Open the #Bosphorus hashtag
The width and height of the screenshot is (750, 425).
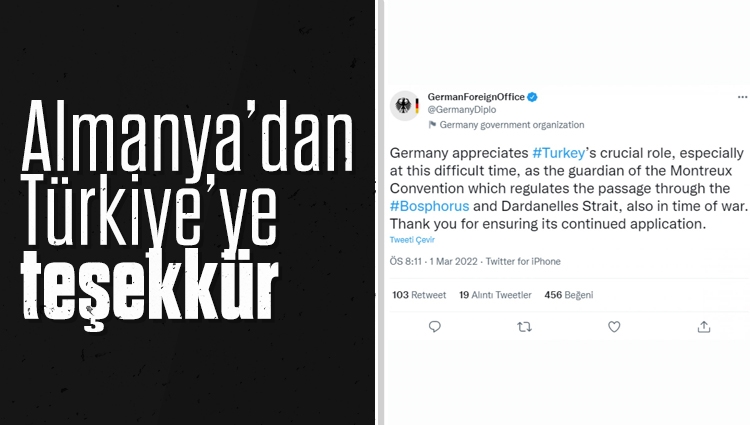pyautogui.click(x=430, y=206)
